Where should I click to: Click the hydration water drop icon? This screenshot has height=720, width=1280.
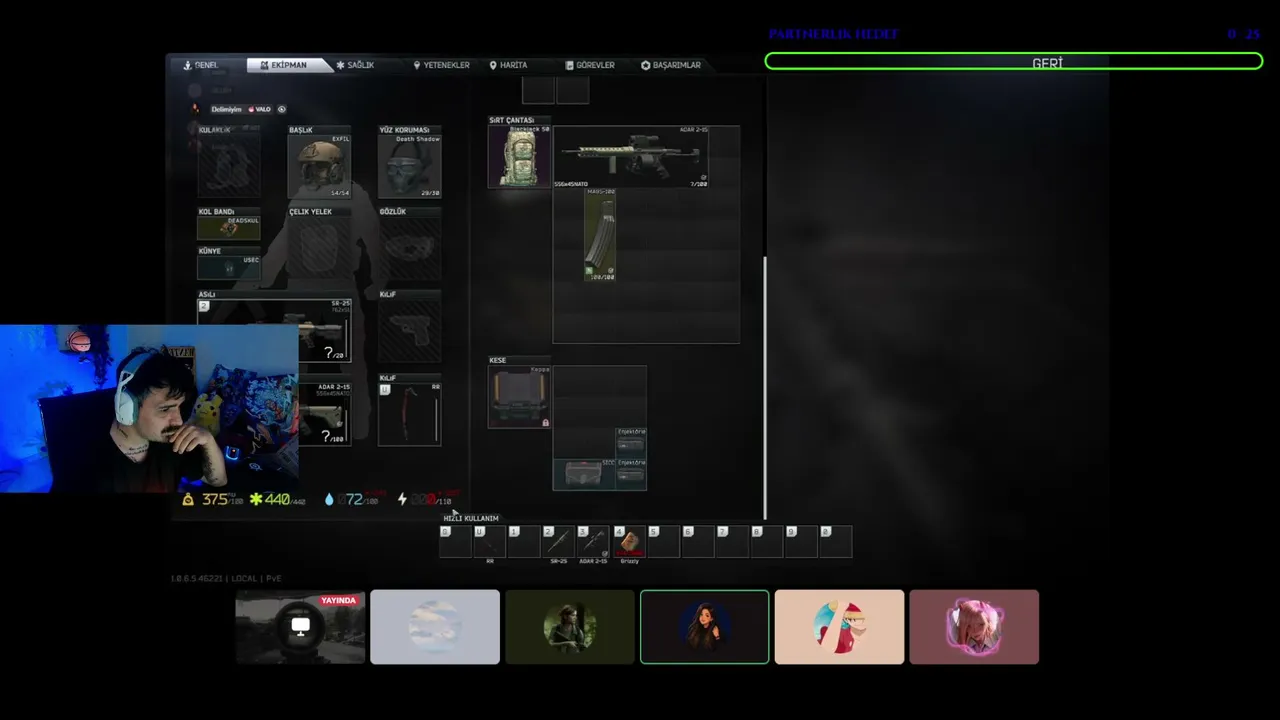coord(329,499)
